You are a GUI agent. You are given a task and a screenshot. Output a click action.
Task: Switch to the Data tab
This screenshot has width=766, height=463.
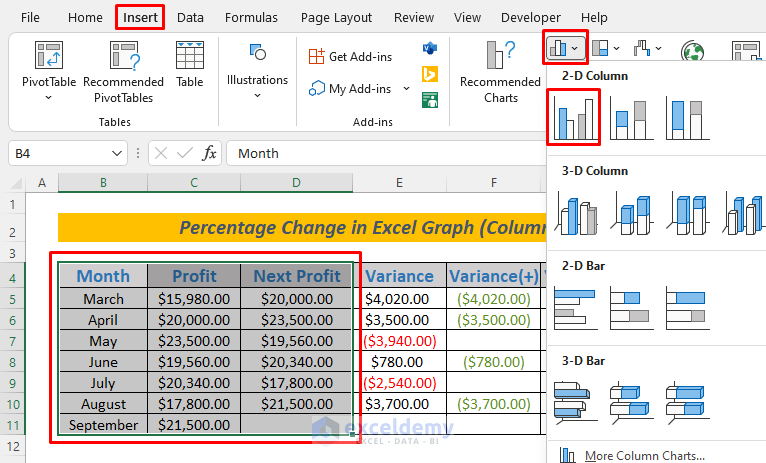pyautogui.click(x=190, y=18)
